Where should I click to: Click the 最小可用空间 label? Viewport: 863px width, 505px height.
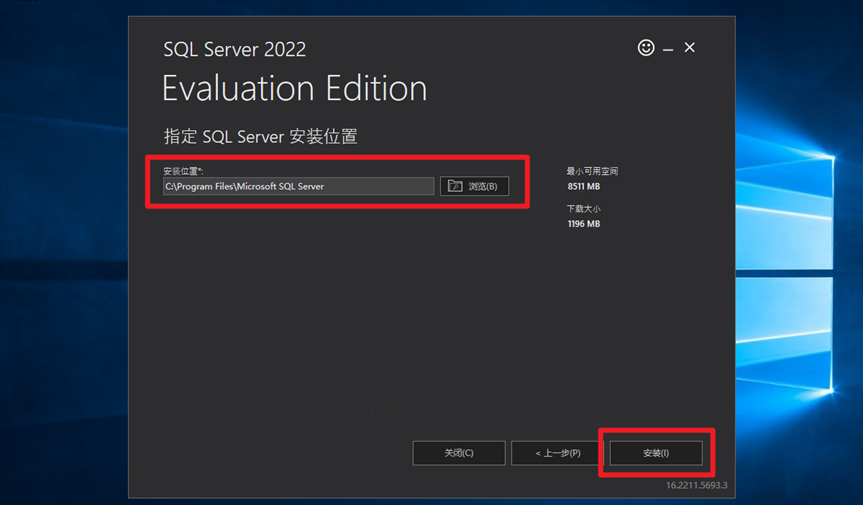[x=592, y=171]
